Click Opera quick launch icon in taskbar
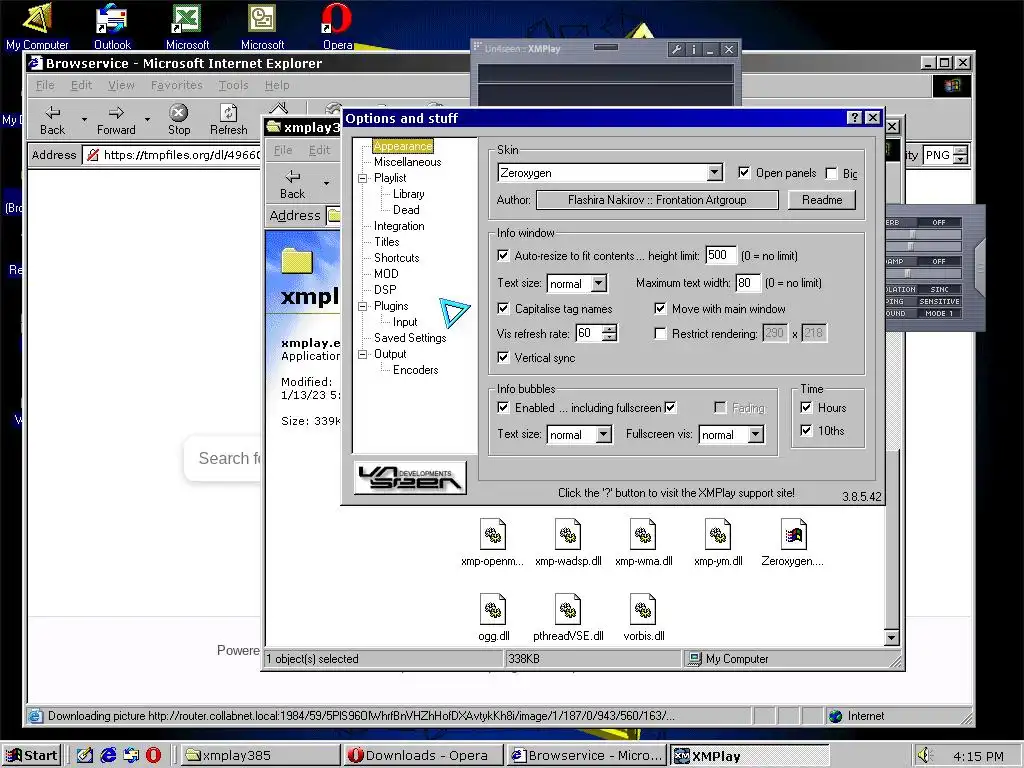The height and width of the screenshot is (768, 1024). click(x=153, y=755)
